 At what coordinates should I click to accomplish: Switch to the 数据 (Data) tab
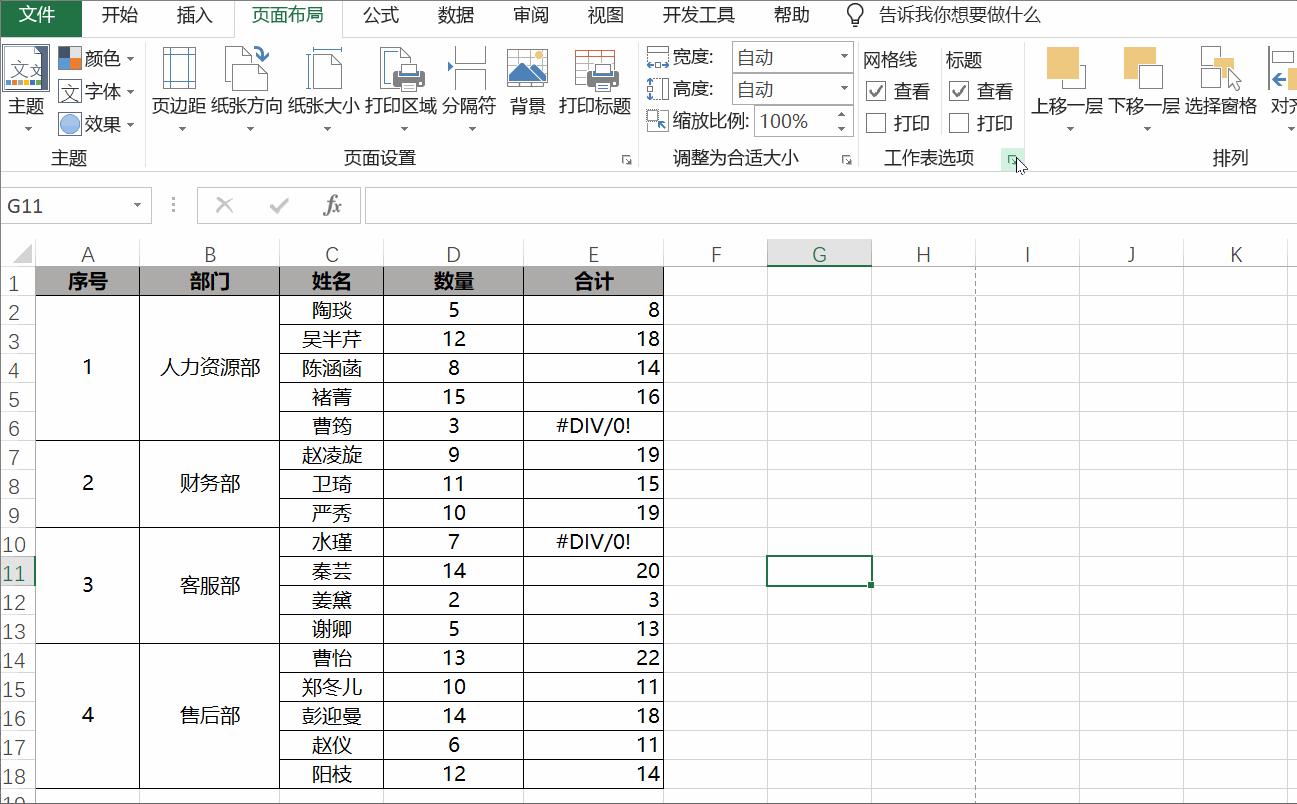(x=455, y=16)
